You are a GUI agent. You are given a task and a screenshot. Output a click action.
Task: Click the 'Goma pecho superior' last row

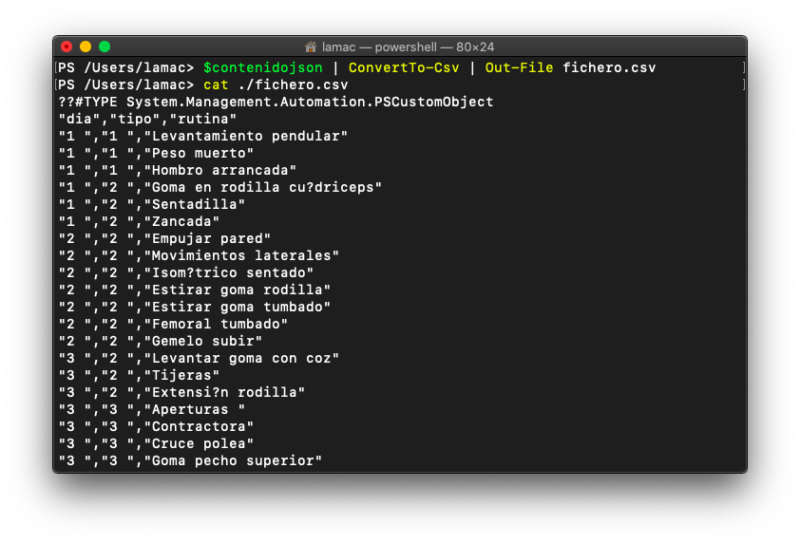(190, 461)
